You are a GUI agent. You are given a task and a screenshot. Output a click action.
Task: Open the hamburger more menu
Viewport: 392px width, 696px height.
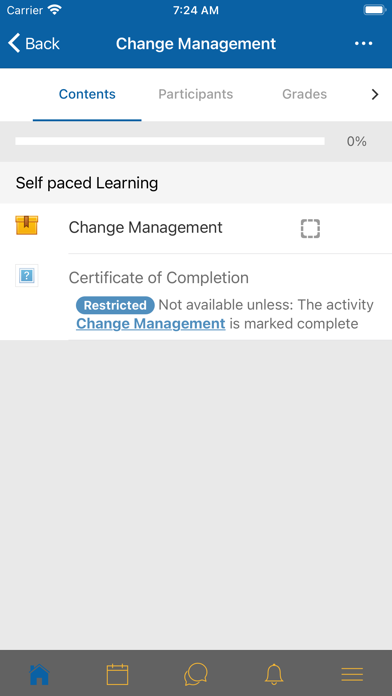click(352, 675)
